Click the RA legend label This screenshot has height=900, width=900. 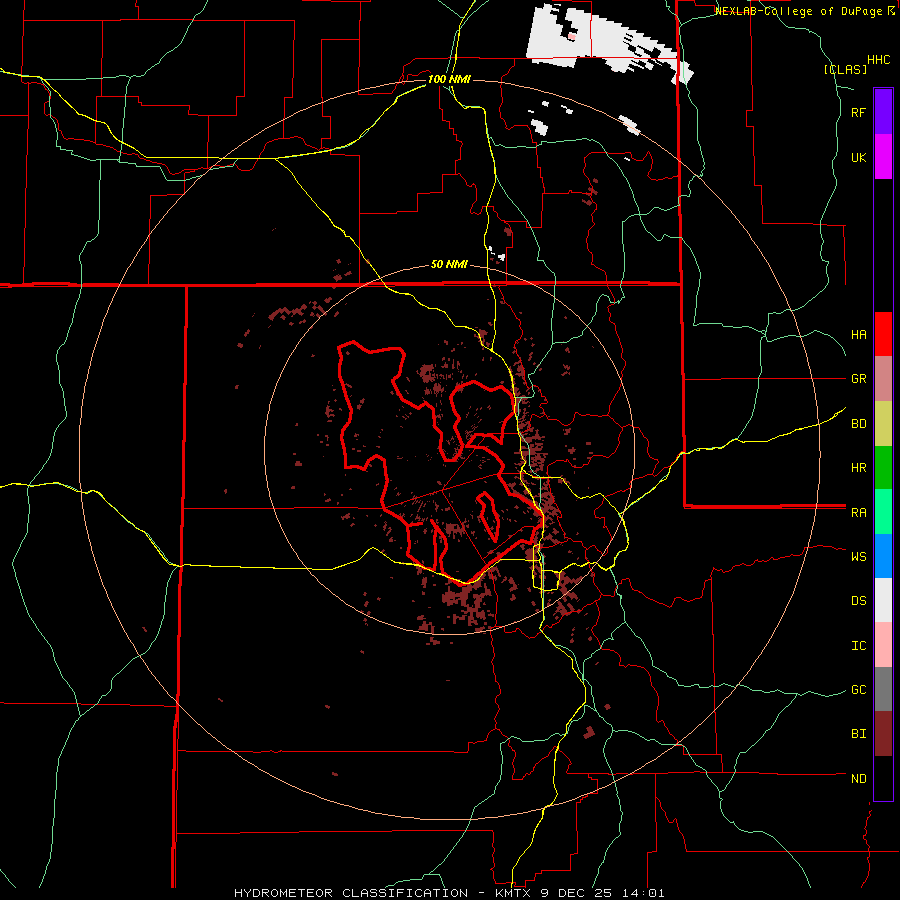point(858,512)
